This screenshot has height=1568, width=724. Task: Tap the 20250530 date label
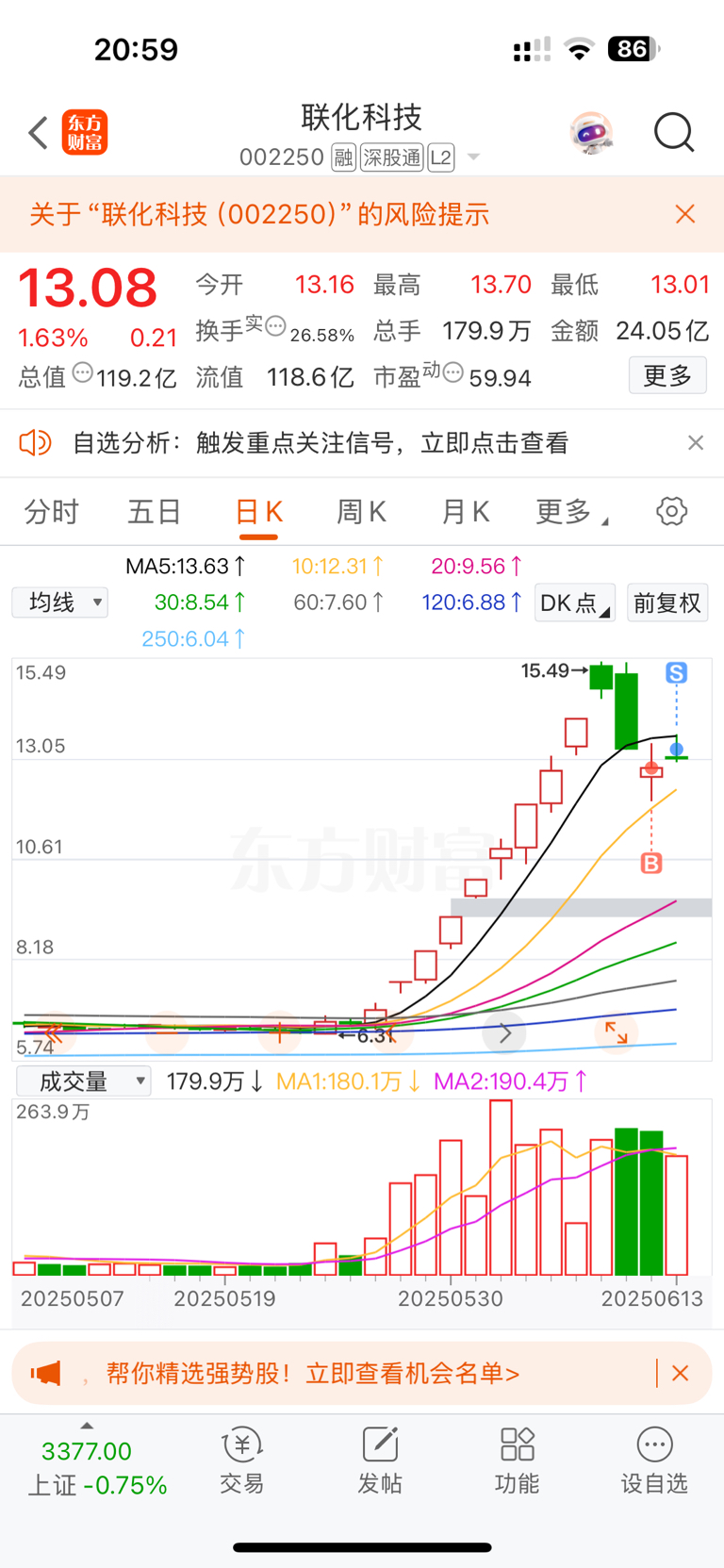coord(451,1298)
